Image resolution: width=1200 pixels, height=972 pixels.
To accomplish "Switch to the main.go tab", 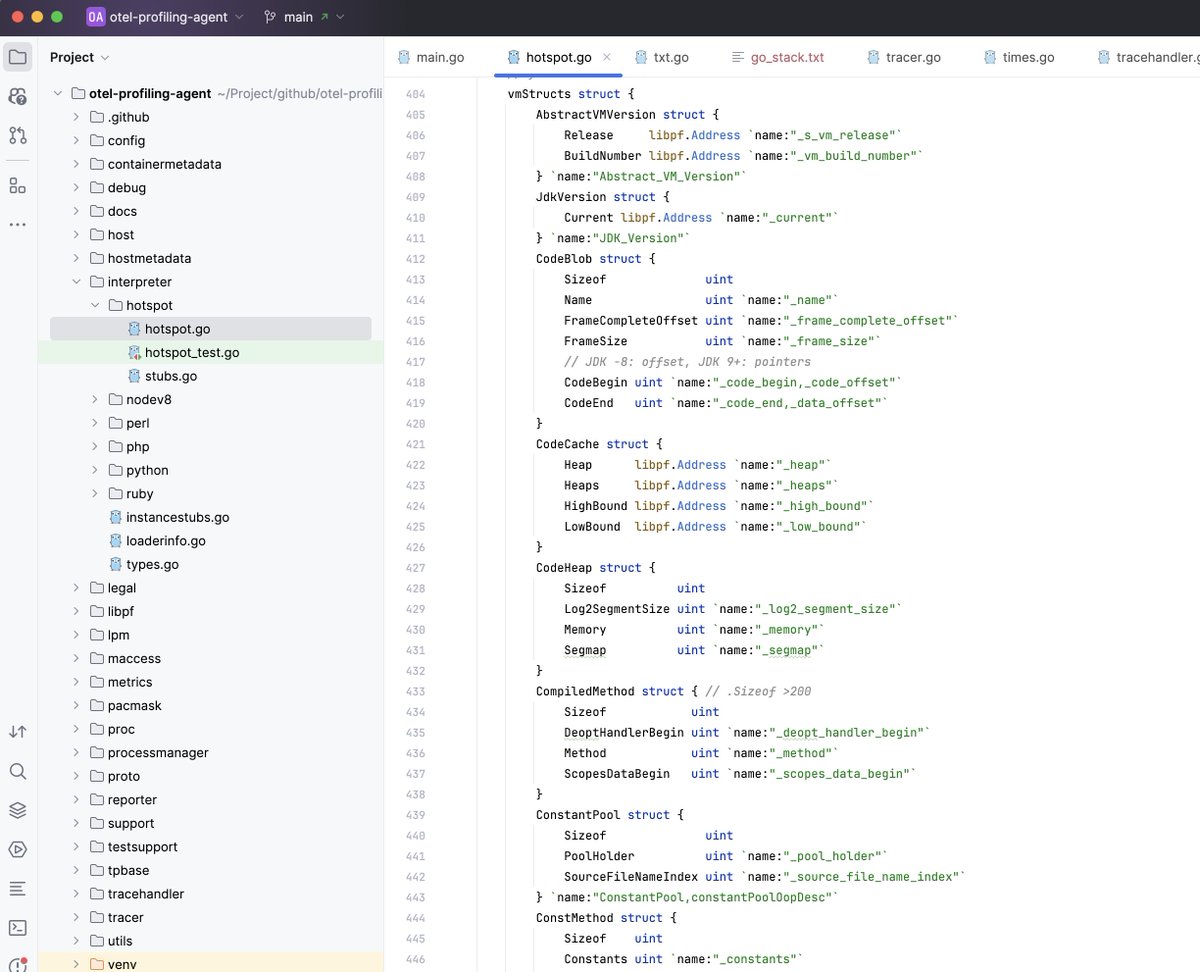I will click(431, 57).
